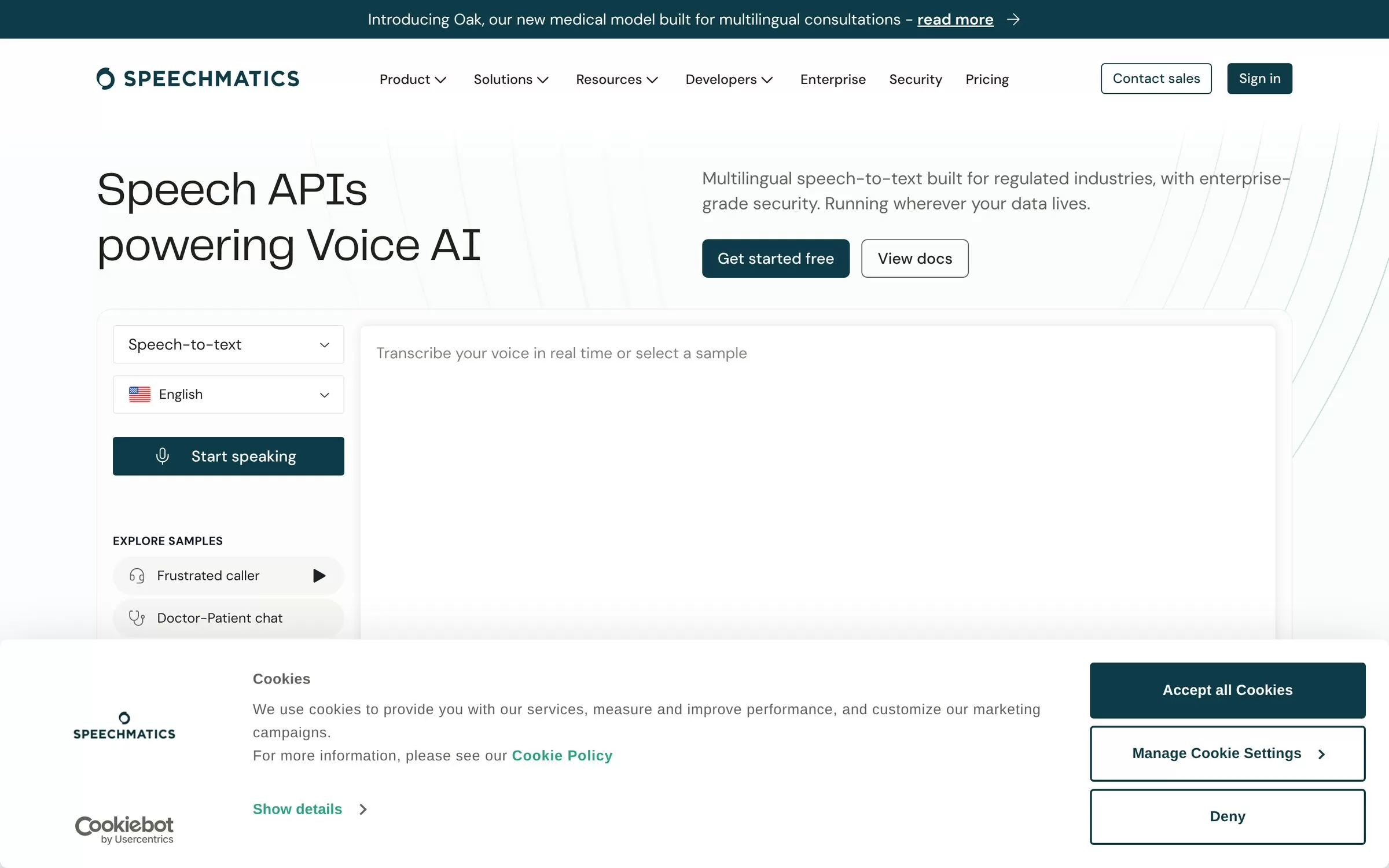Click the transcription text area
Screen dimensions: 1389x868
pos(818,483)
